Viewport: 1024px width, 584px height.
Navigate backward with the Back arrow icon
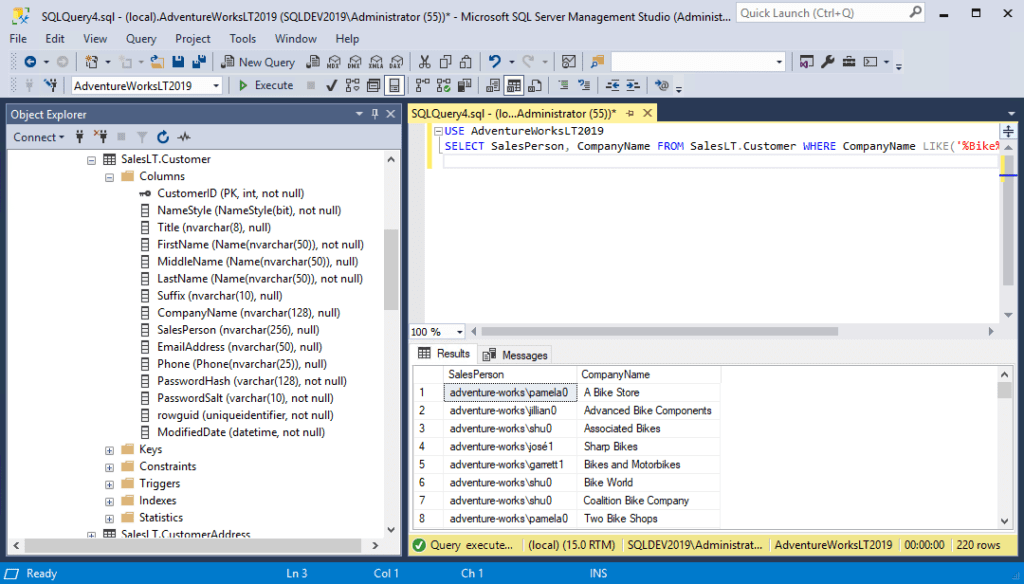point(30,62)
